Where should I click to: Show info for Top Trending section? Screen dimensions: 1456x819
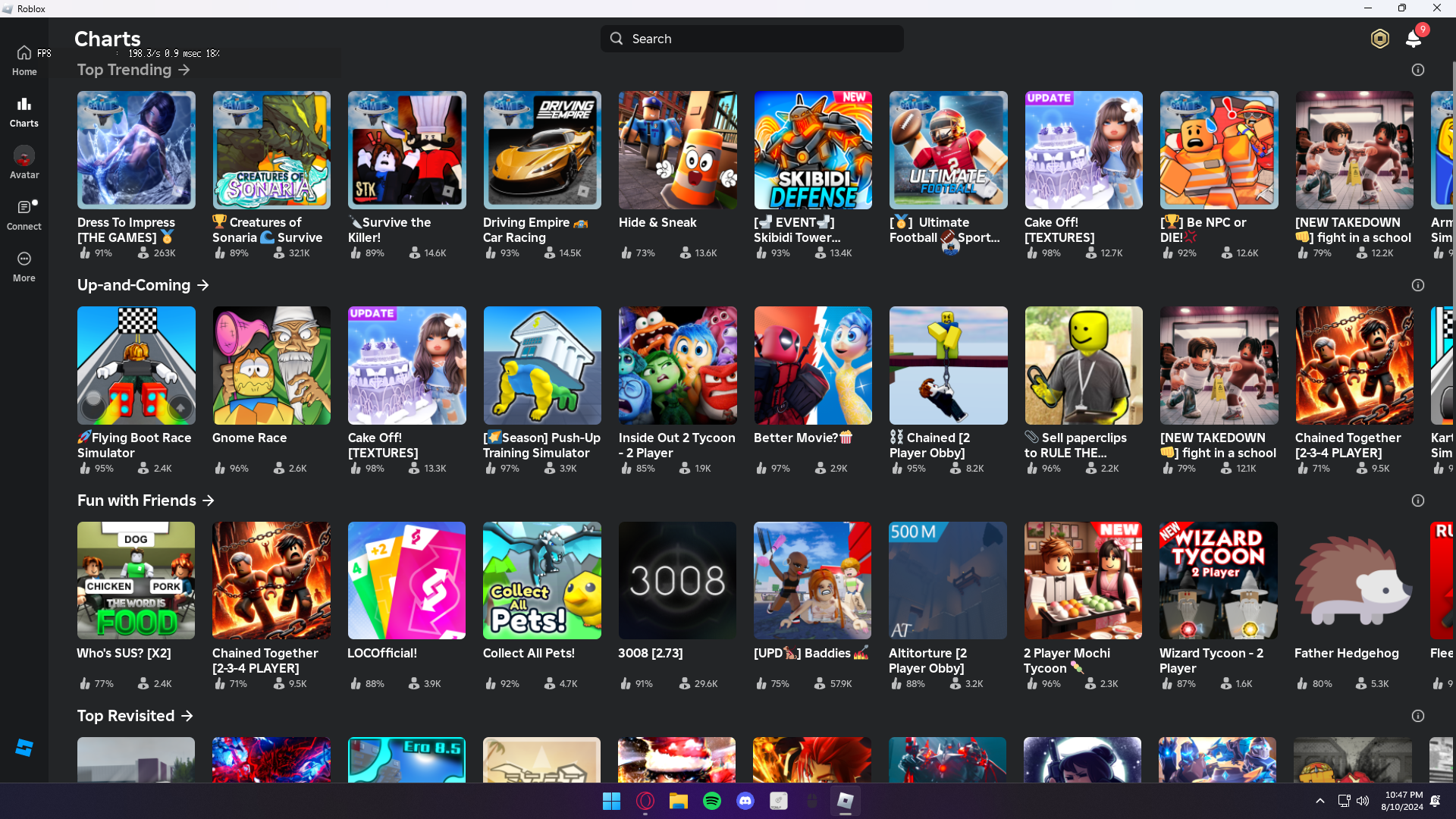[1417, 70]
